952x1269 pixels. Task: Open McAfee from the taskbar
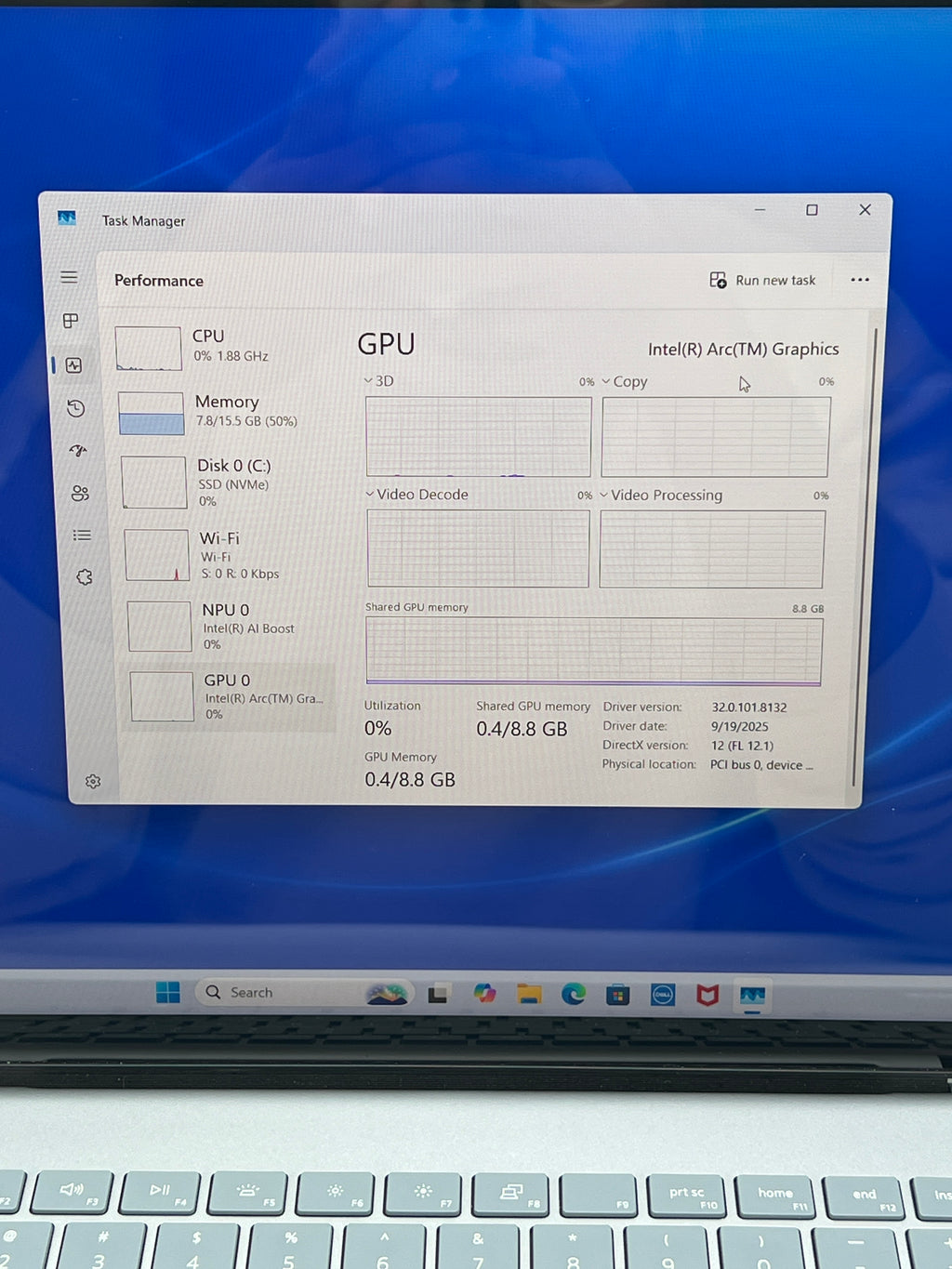[x=707, y=996]
